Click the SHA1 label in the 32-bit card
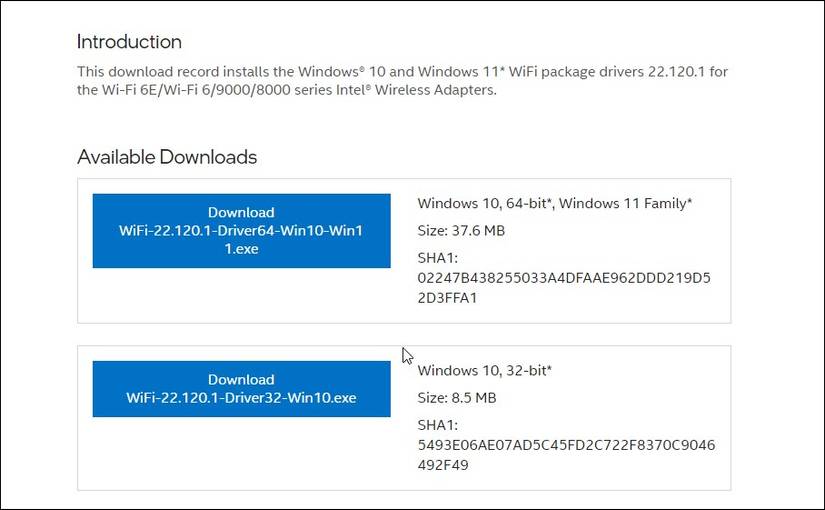Viewport: 825px width, 510px height. click(x=437, y=425)
